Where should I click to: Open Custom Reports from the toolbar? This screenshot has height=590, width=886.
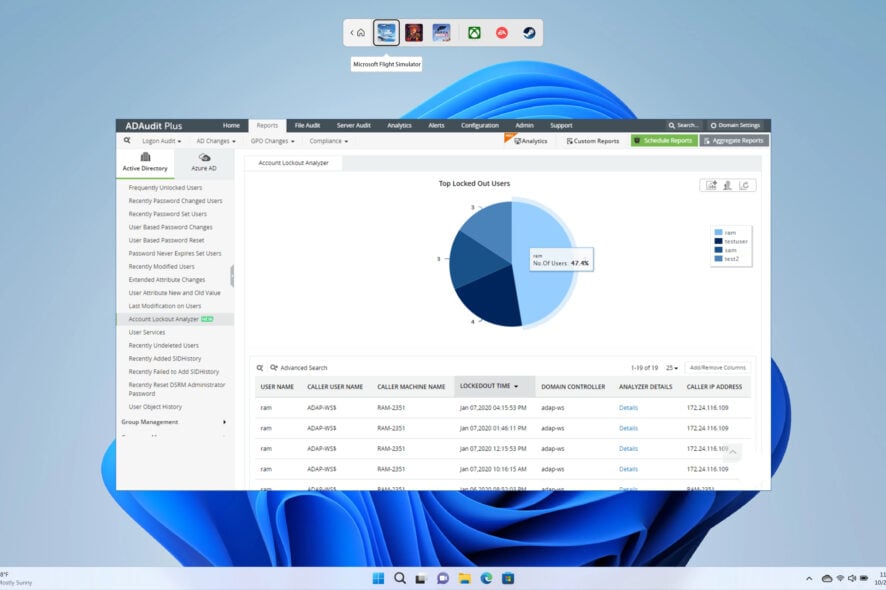(x=593, y=141)
